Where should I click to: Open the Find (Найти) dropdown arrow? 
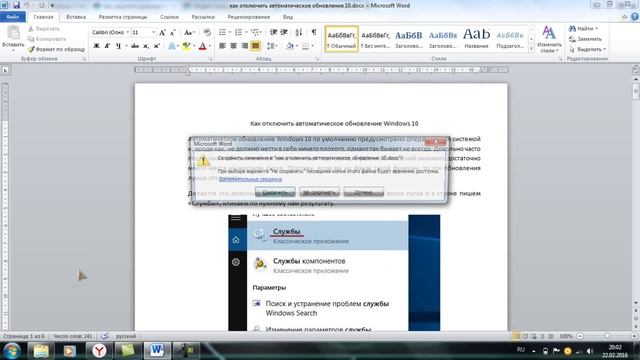coord(596,29)
